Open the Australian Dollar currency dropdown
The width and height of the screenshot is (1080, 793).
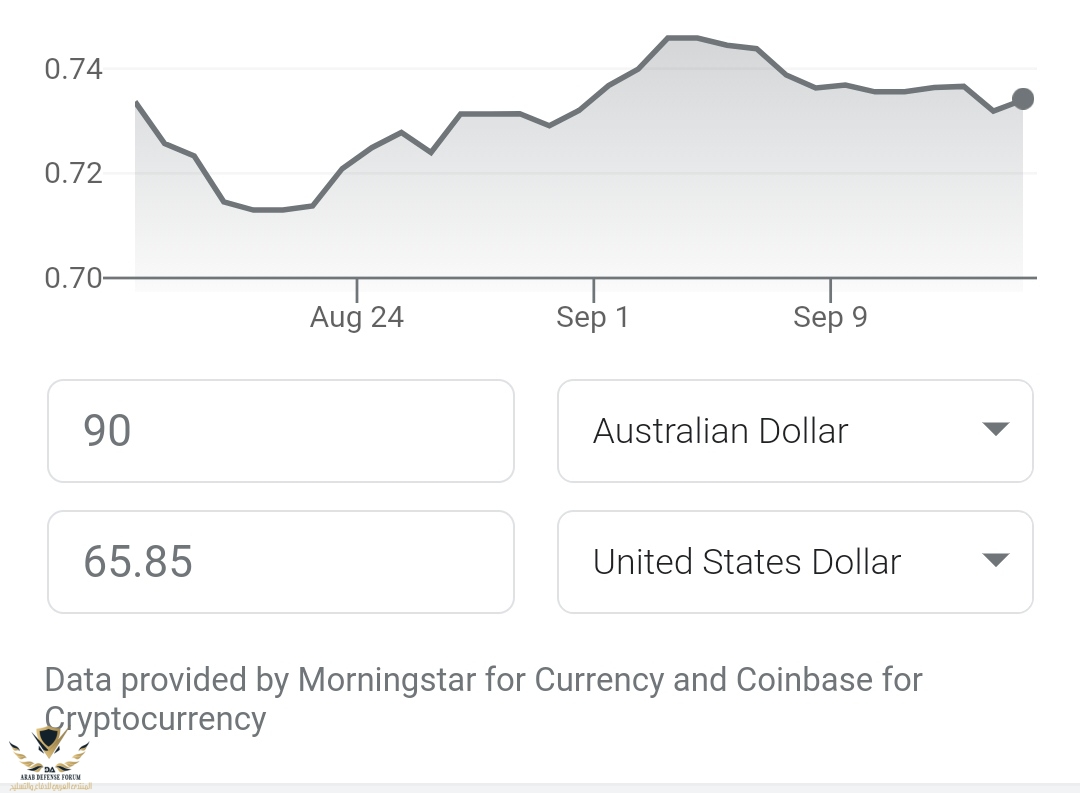coord(795,431)
